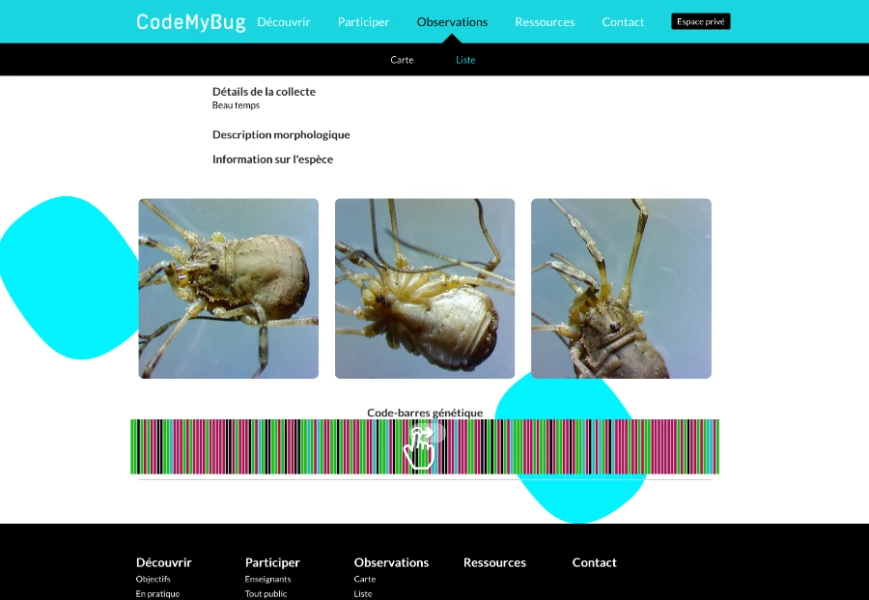Go to Ressources in the header
The image size is (869, 600).
[x=544, y=22]
